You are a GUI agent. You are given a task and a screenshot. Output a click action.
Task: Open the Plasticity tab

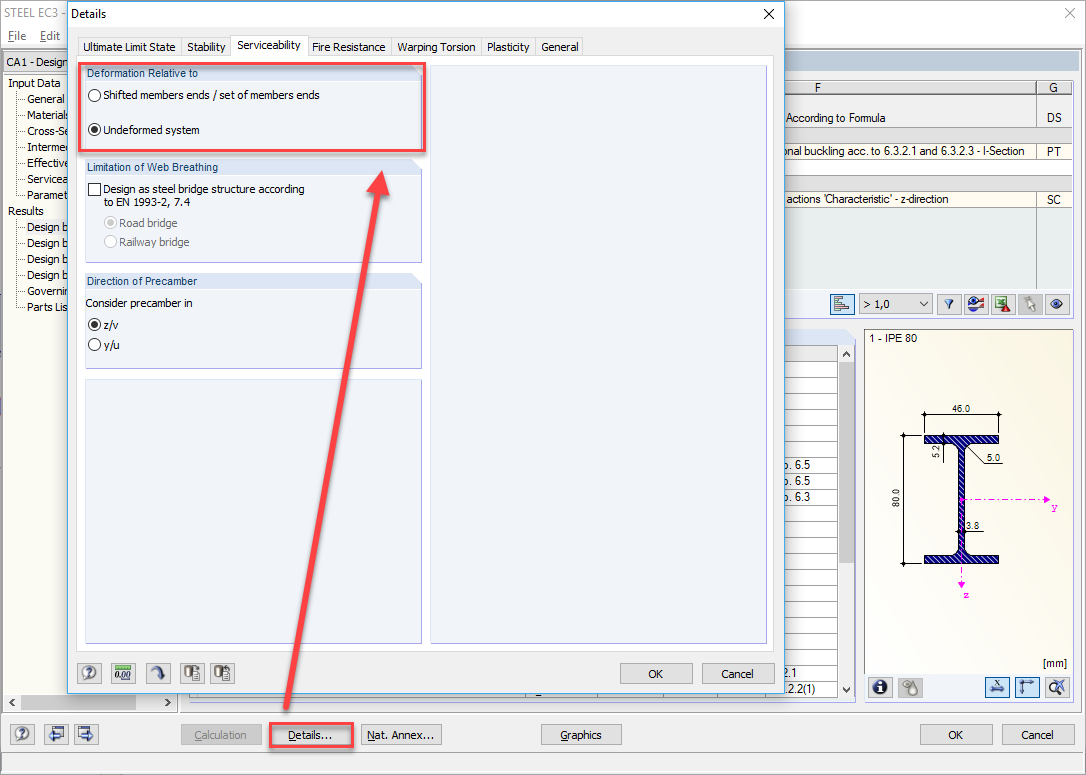click(508, 47)
